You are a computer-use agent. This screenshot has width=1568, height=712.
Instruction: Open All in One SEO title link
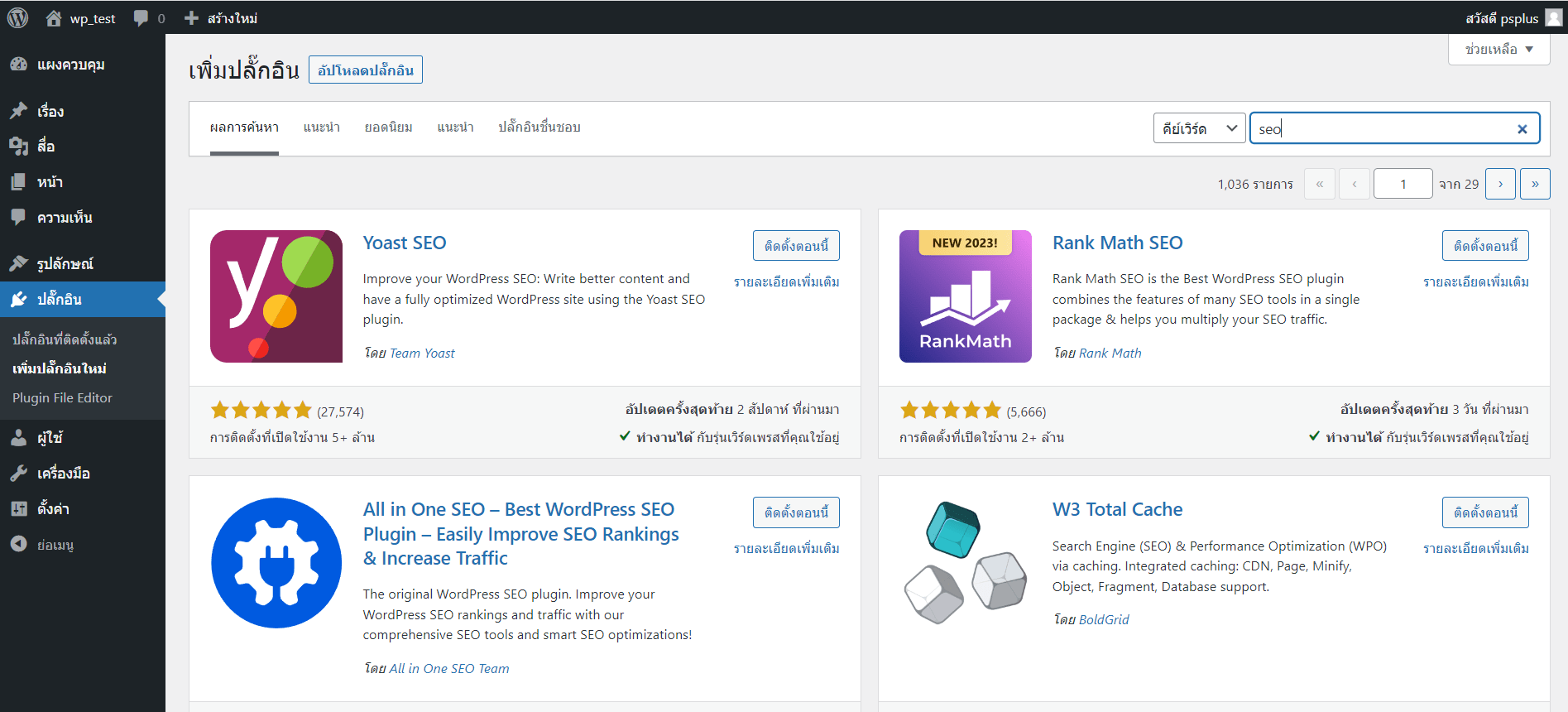[x=521, y=534]
